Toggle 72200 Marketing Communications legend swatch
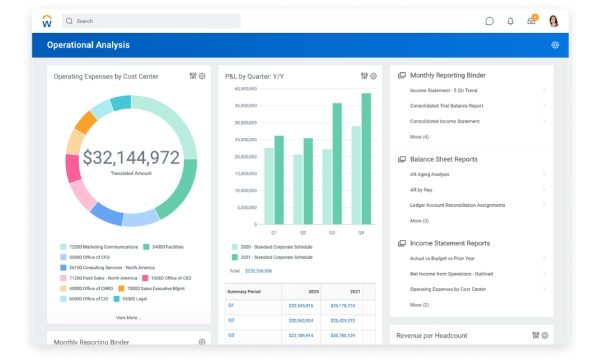 pyautogui.click(x=63, y=247)
